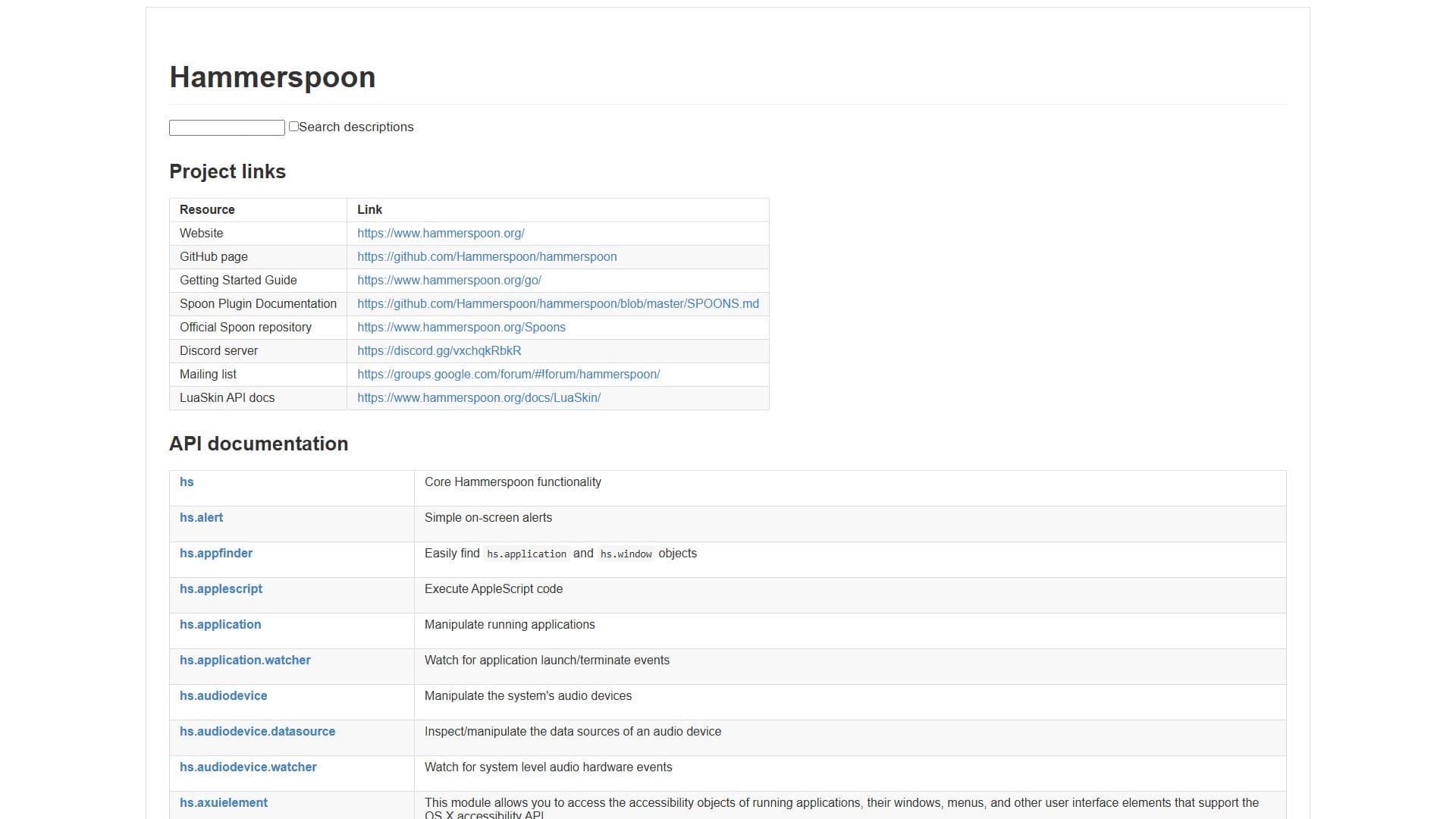Open the SPOONS.md documentation link
1456x819 pixels.
[558, 304]
